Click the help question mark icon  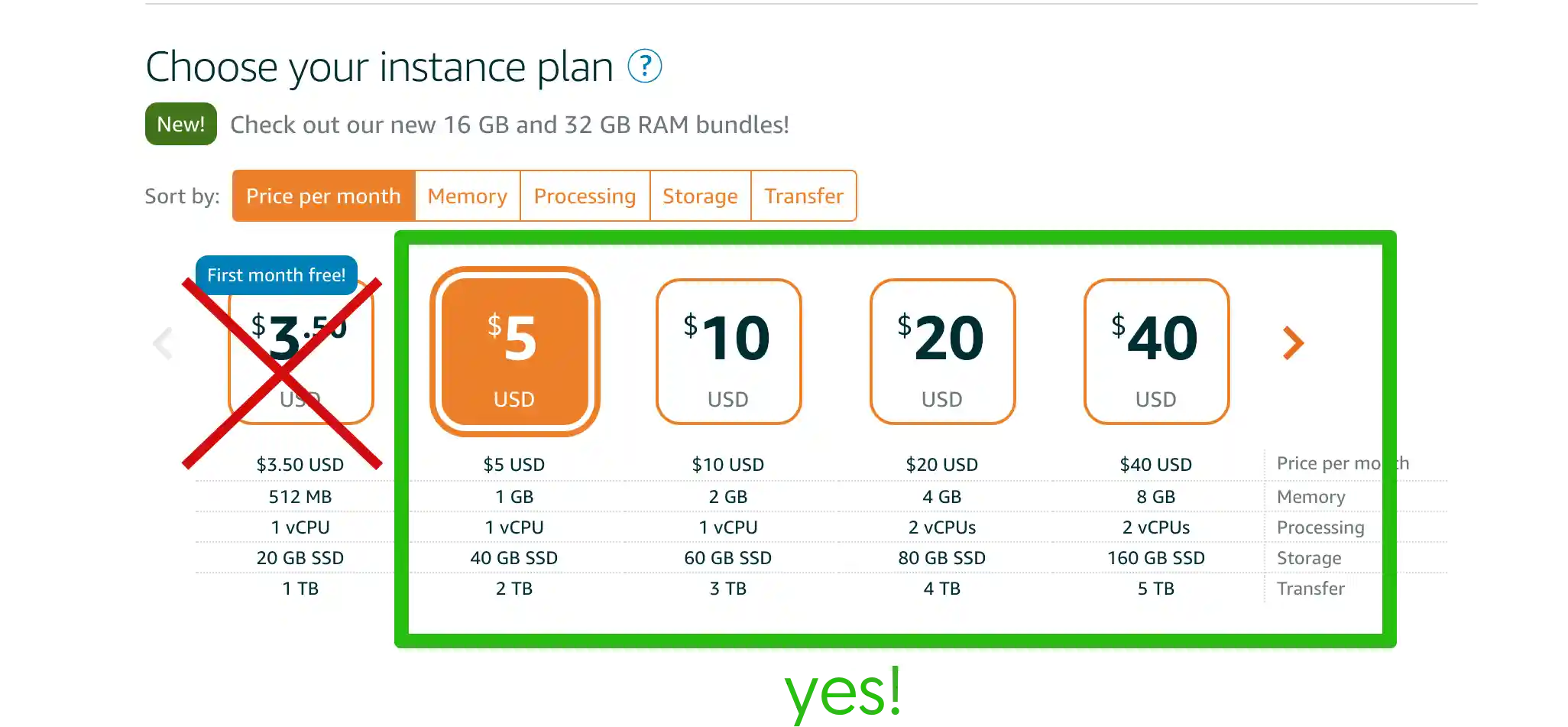coord(644,67)
